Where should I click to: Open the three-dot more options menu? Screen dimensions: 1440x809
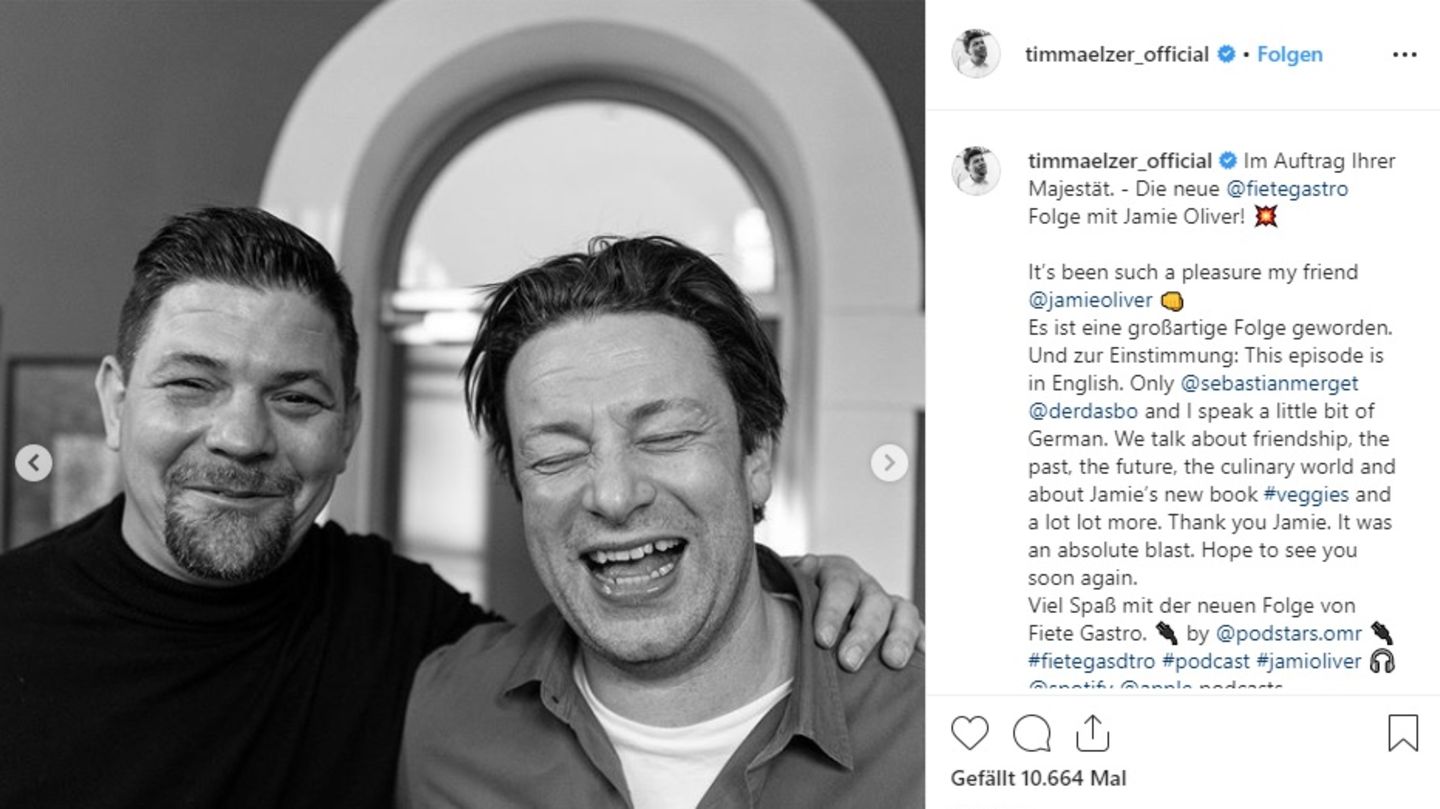click(1404, 55)
